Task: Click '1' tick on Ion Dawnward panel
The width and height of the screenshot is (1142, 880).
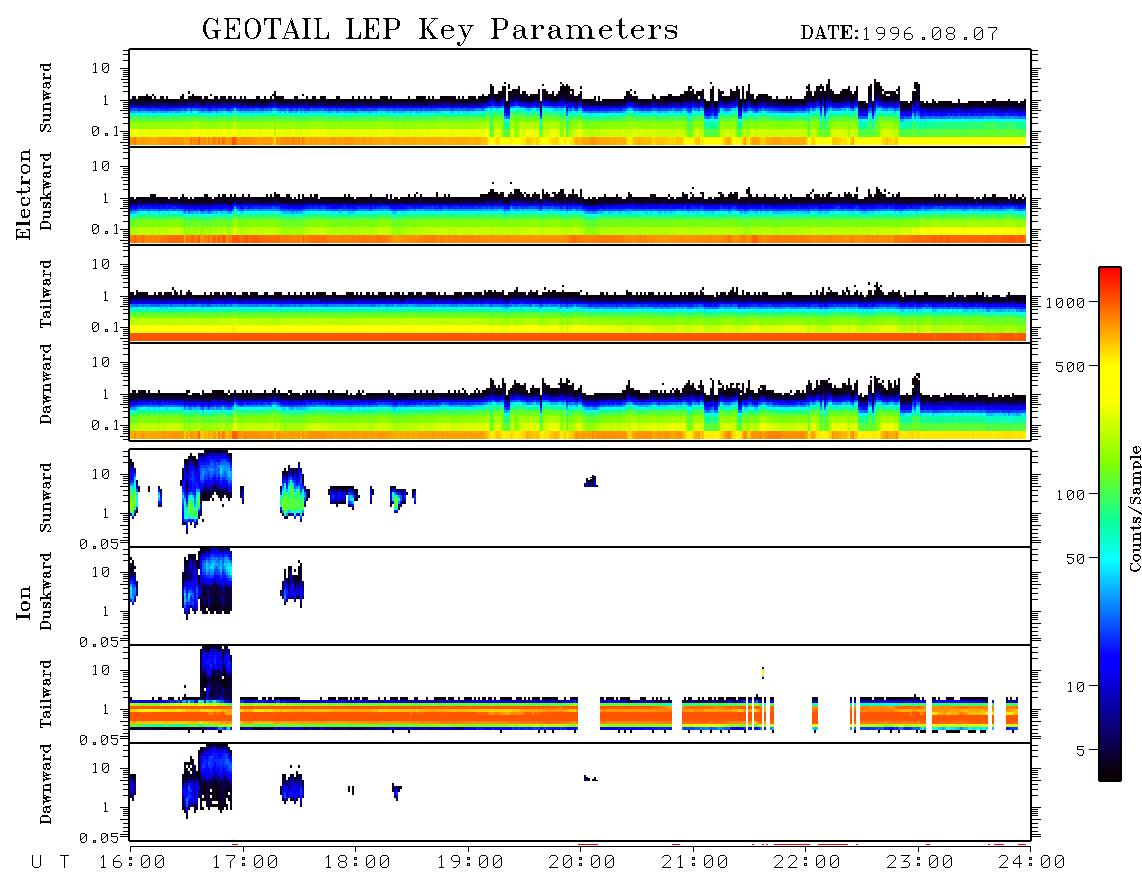Action: (x=106, y=807)
